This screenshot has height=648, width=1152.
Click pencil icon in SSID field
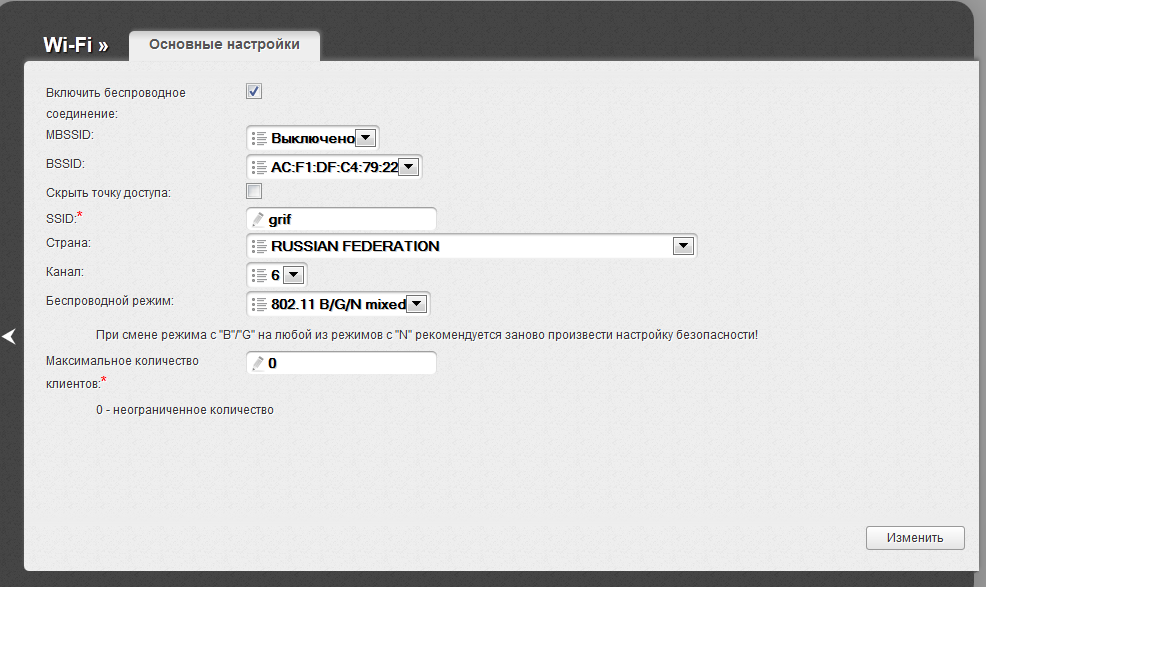pos(258,219)
